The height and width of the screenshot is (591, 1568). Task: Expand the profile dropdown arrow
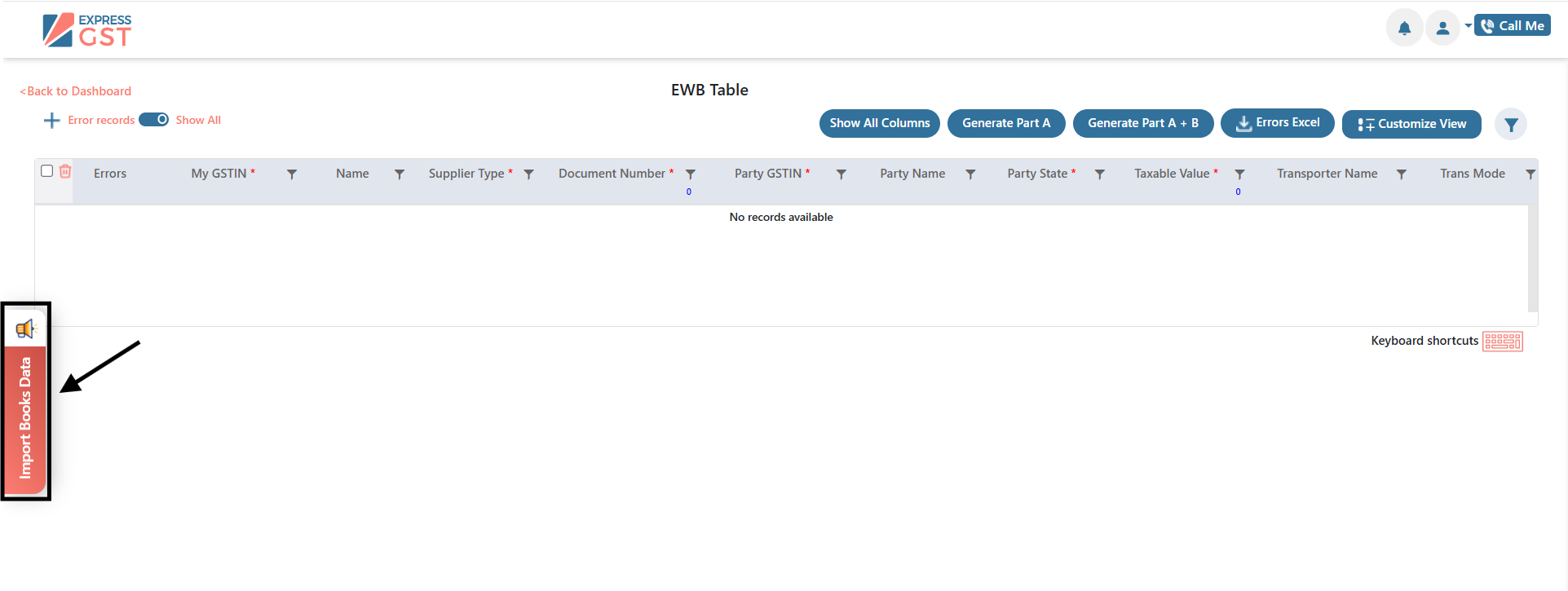[1468, 26]
